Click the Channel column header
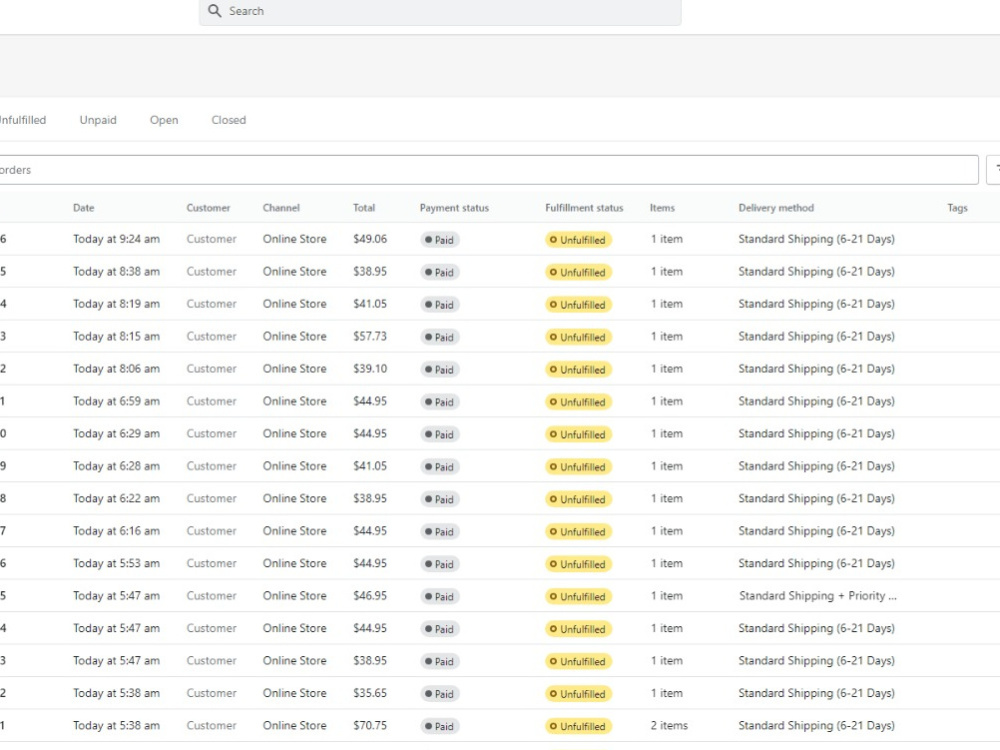Screen dimensions: 1000x750 point(281,208)
